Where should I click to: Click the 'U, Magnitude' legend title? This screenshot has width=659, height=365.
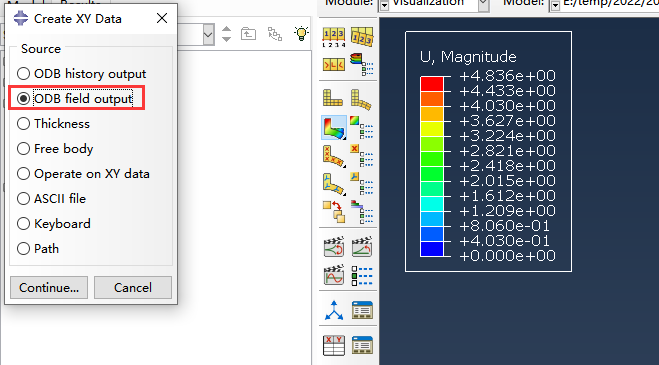pos(468,57)
